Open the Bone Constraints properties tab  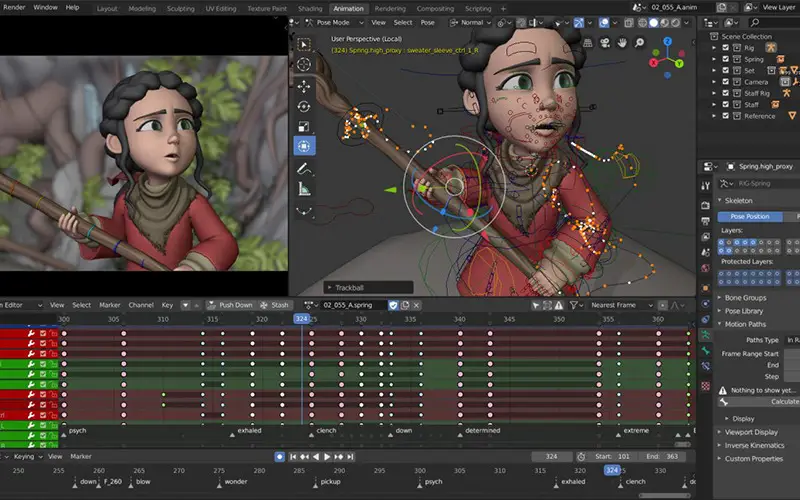705,366
